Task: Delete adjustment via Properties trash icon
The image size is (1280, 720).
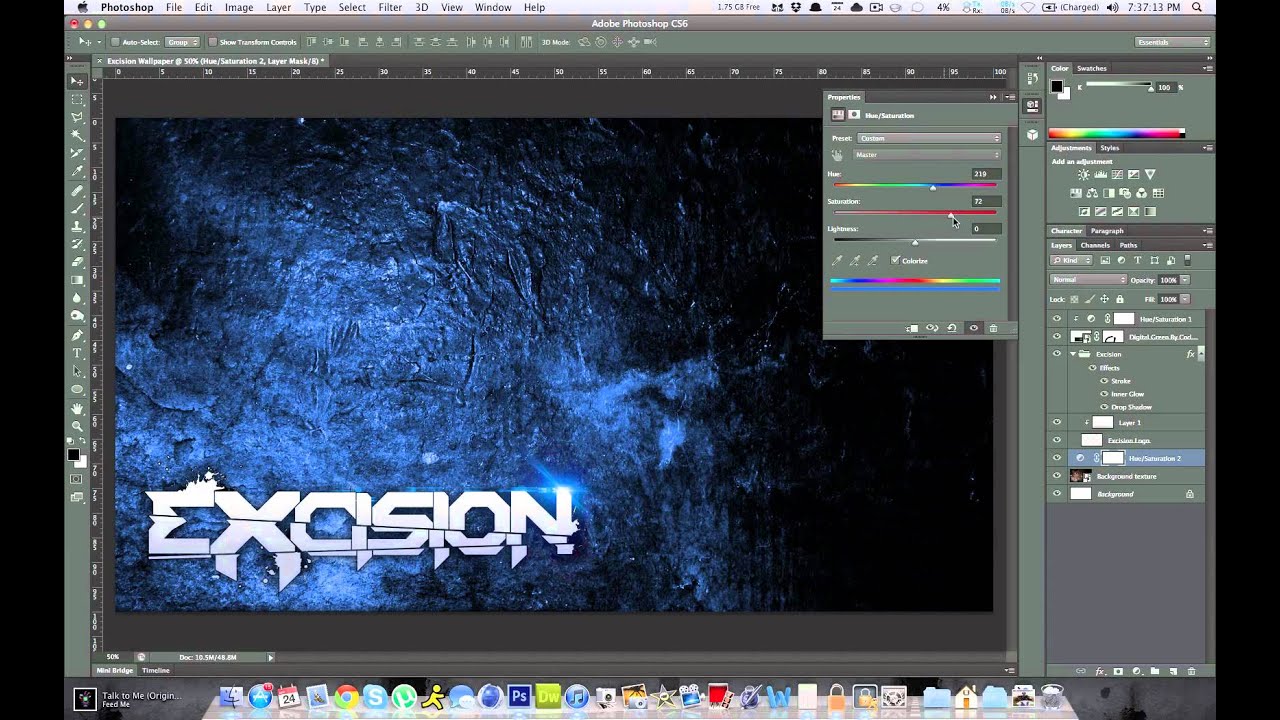Action: coord(993,328)
